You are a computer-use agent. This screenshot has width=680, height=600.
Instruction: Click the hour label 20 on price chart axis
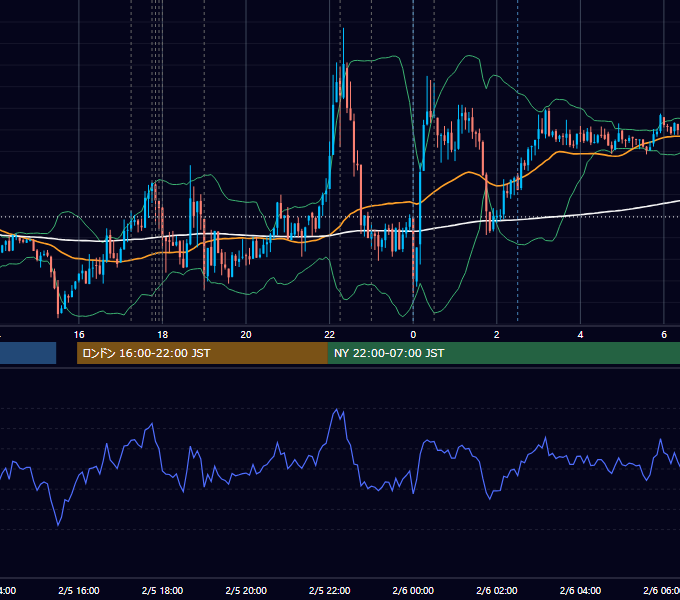[246, 335]
